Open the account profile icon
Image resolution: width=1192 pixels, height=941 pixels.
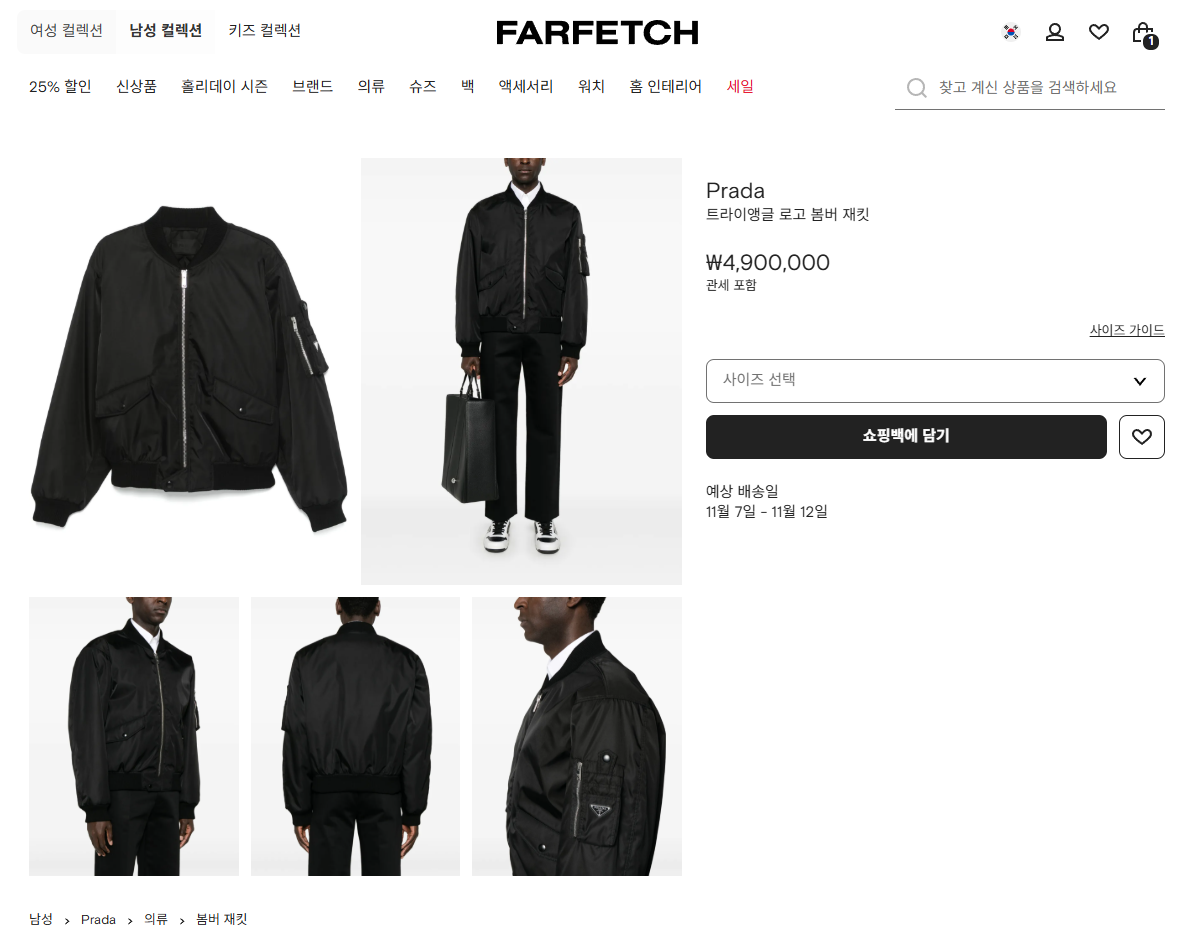pyautogui.click(x=1054, y=32)
